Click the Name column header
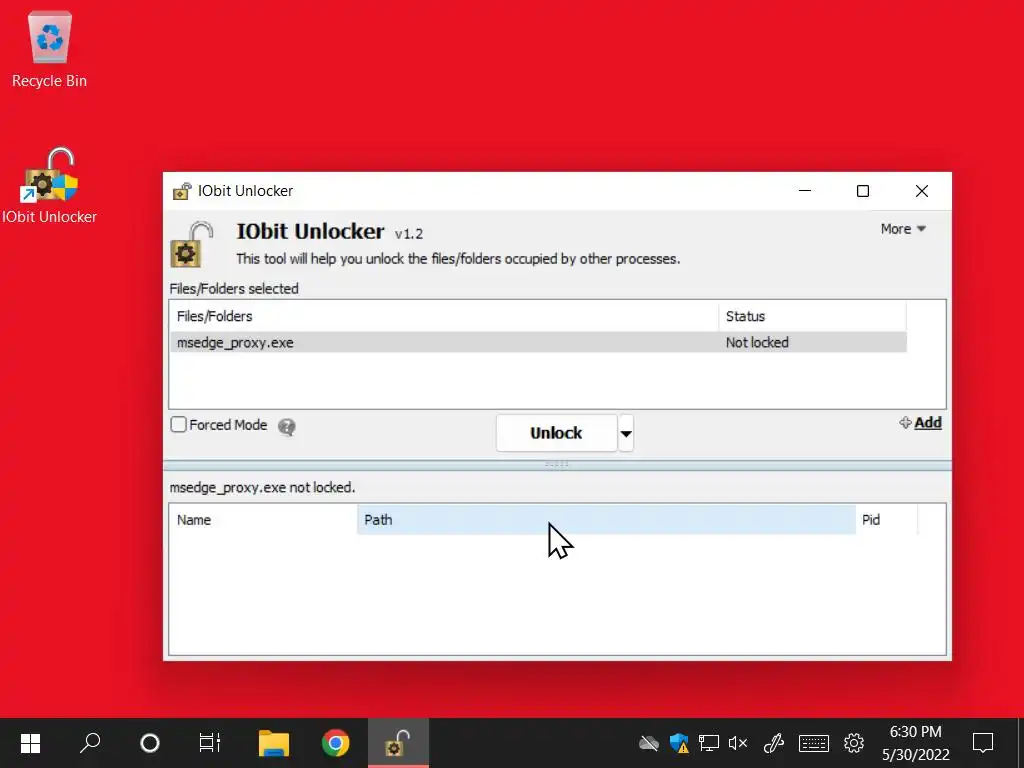 coord(263,520)
